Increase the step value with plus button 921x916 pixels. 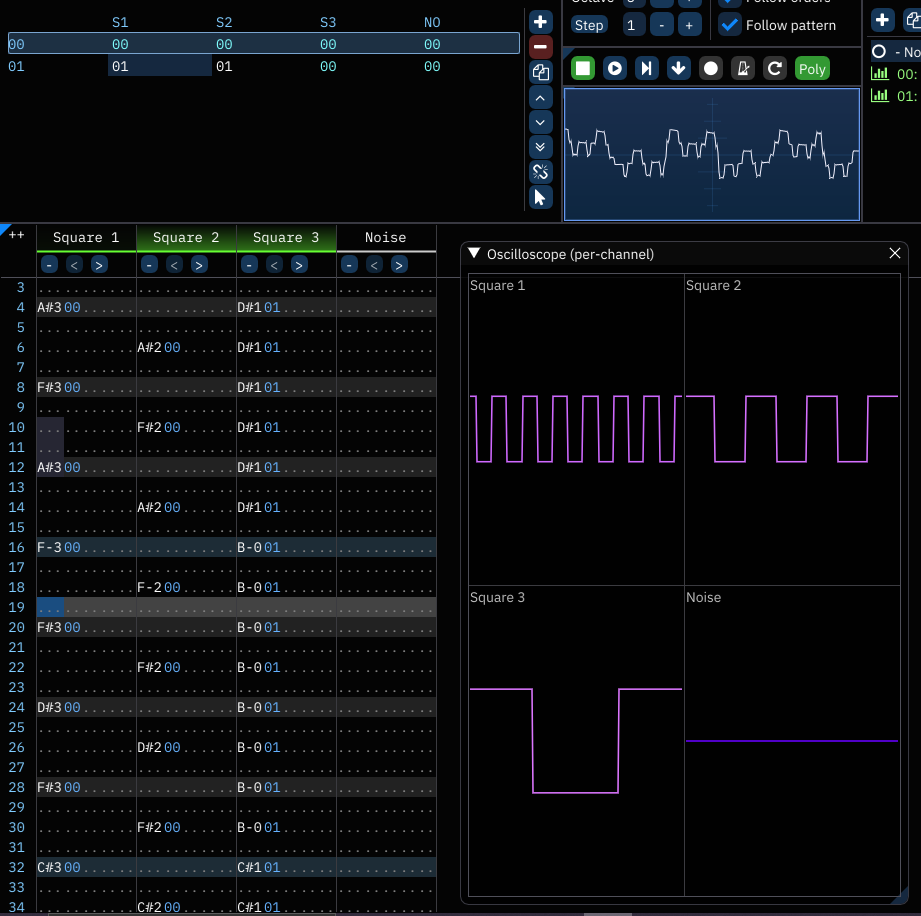point(689,25)
